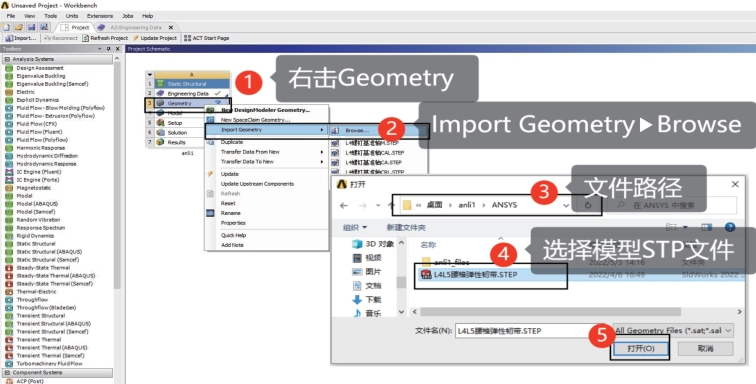
Task: Open the ACT Start Page
Action: (206, 38)
